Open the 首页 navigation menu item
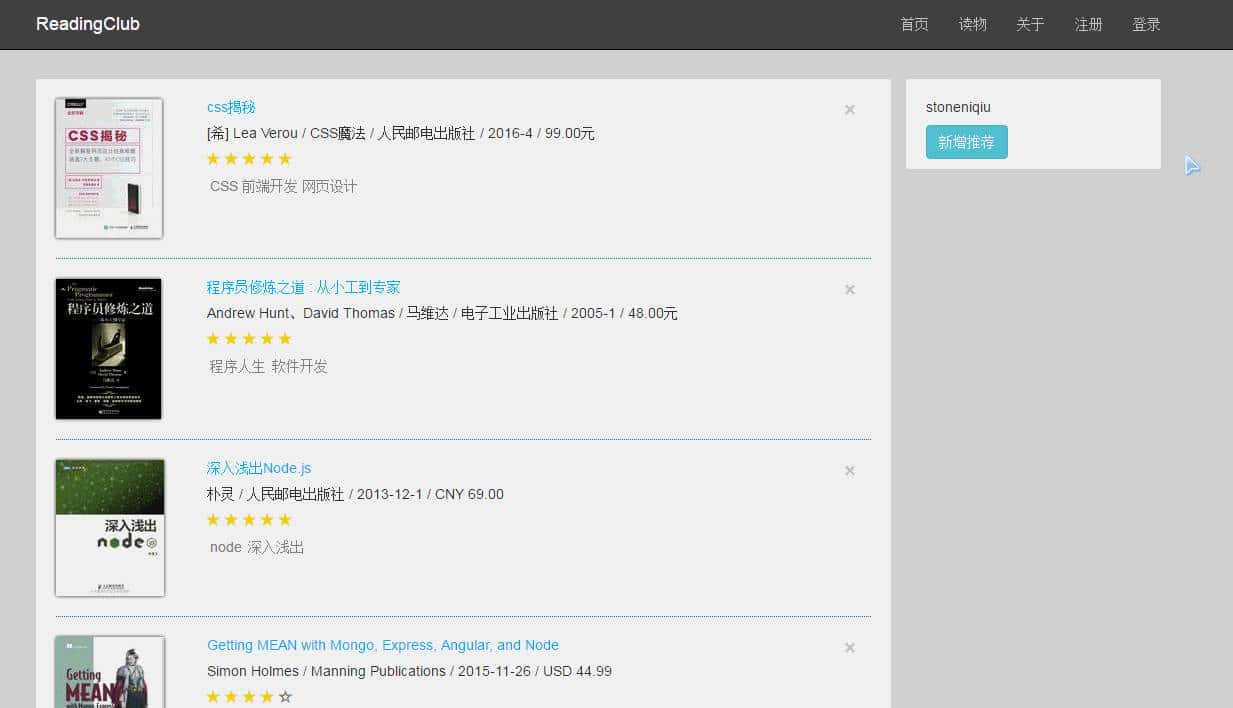Screen dimensions: 1233x708 pyautogui.click(x=913, y=24)
